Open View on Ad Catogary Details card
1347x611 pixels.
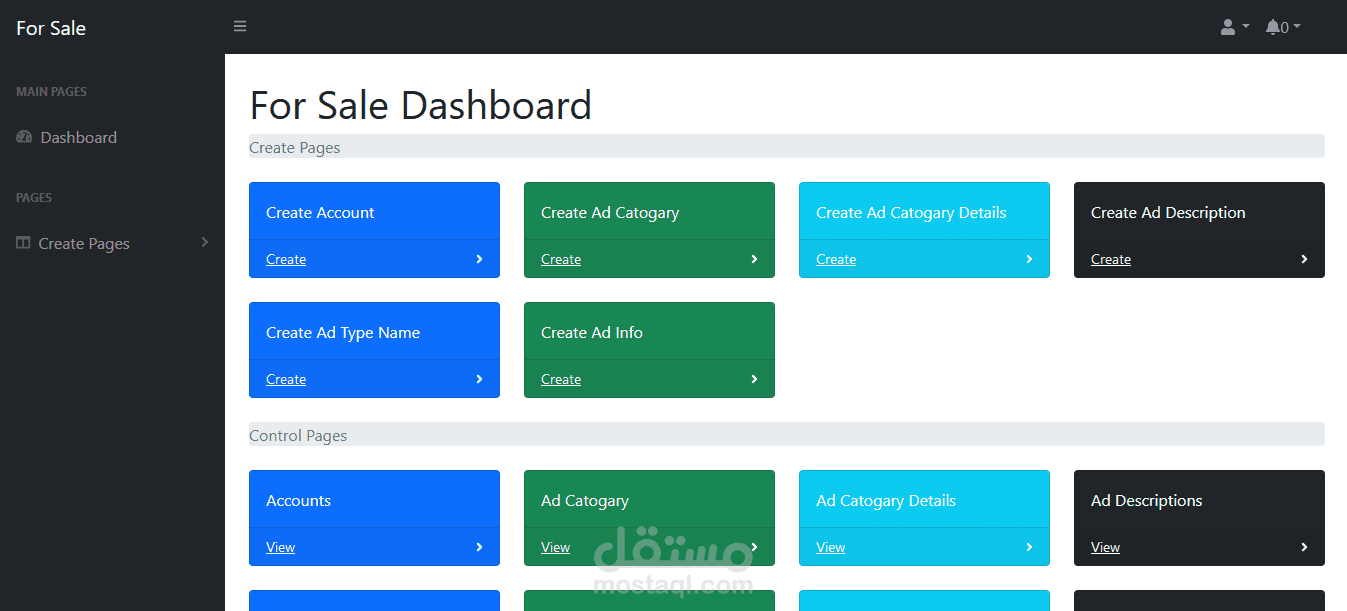click(830, 546)
